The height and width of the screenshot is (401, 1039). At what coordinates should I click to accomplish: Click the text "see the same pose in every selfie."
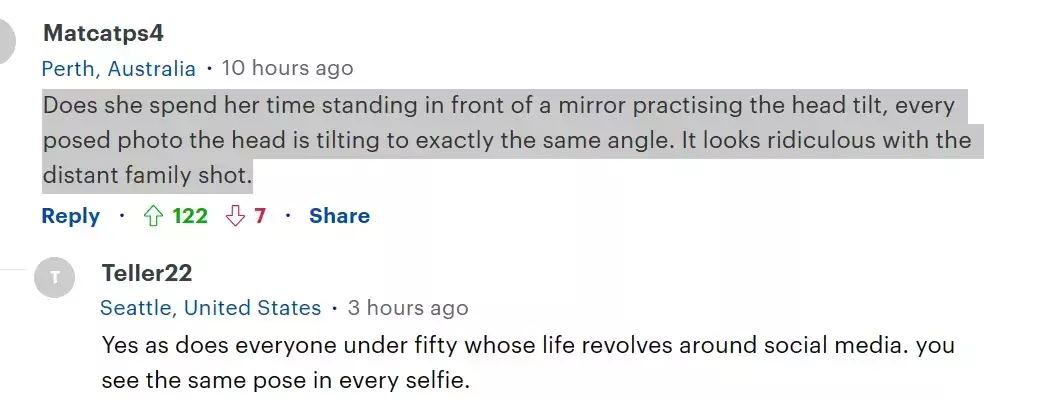285,381
